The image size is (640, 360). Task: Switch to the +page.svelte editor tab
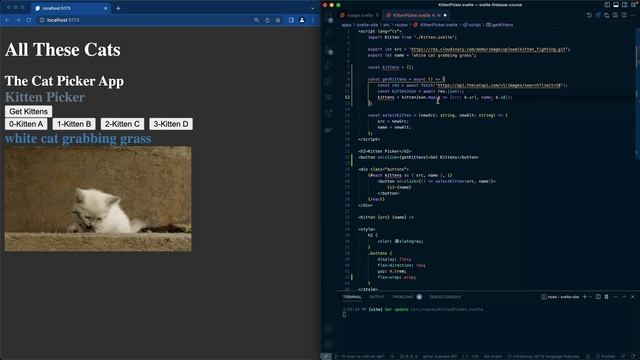pos(360,15)
